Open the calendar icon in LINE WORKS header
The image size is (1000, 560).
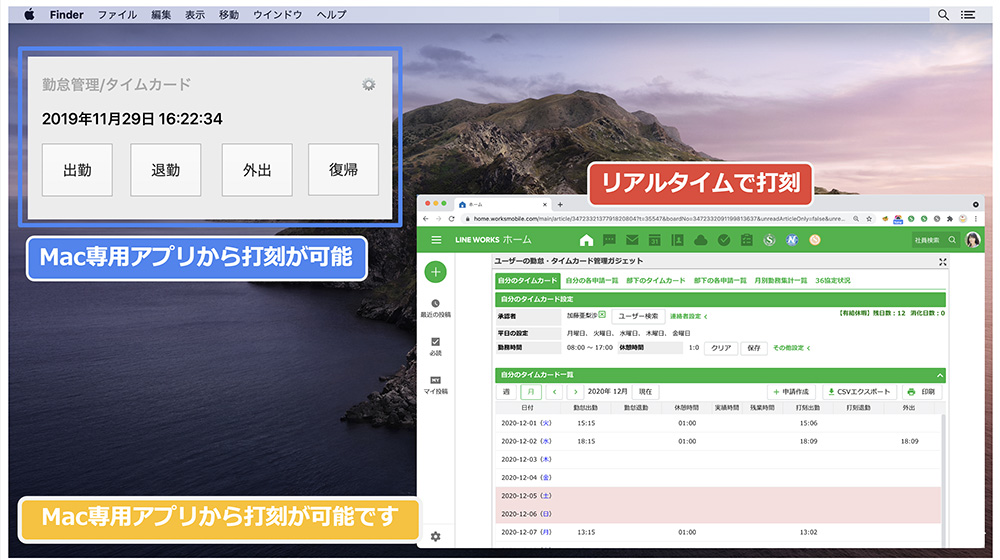pyautogui.click(x=654, y=240)
